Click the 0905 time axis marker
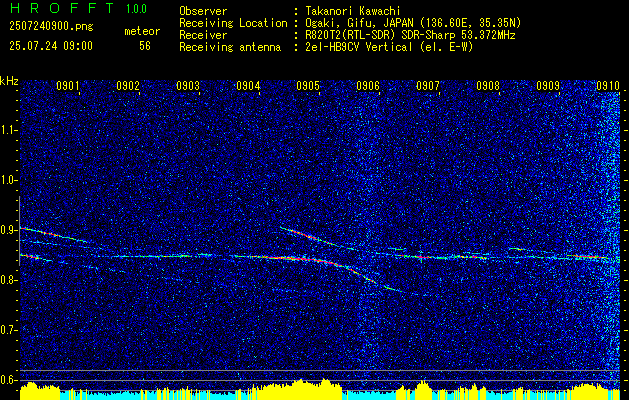 [x=308, y=85]
